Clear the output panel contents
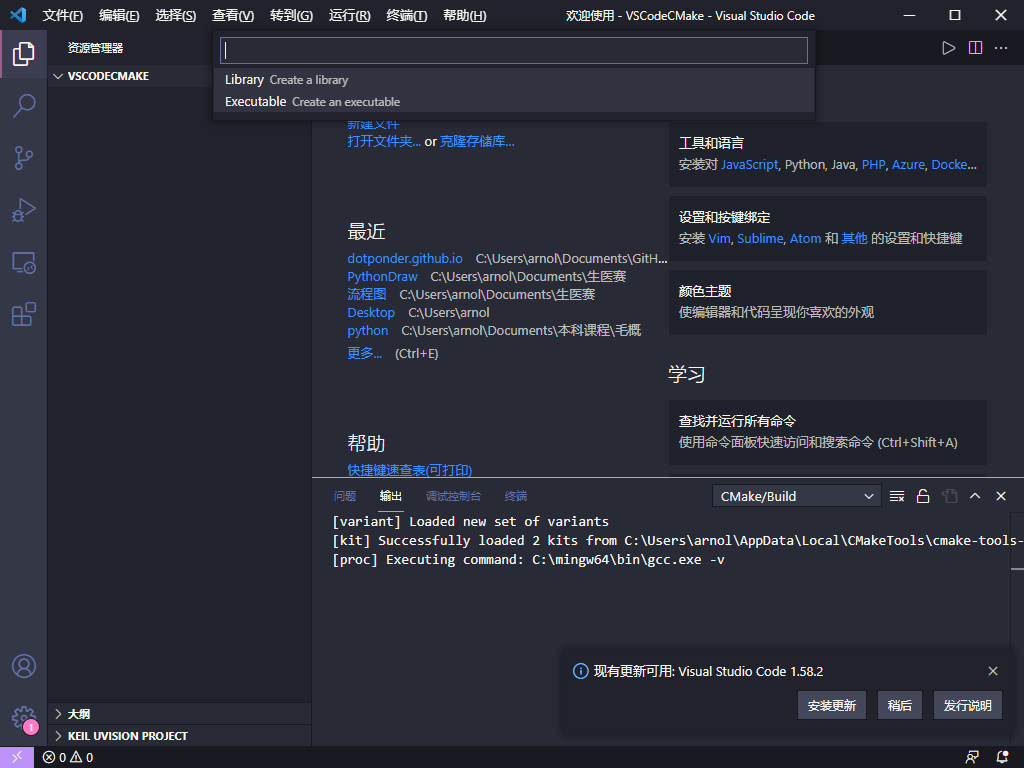This screenshot has height=768, width=1024. click(x=897, y=496)
